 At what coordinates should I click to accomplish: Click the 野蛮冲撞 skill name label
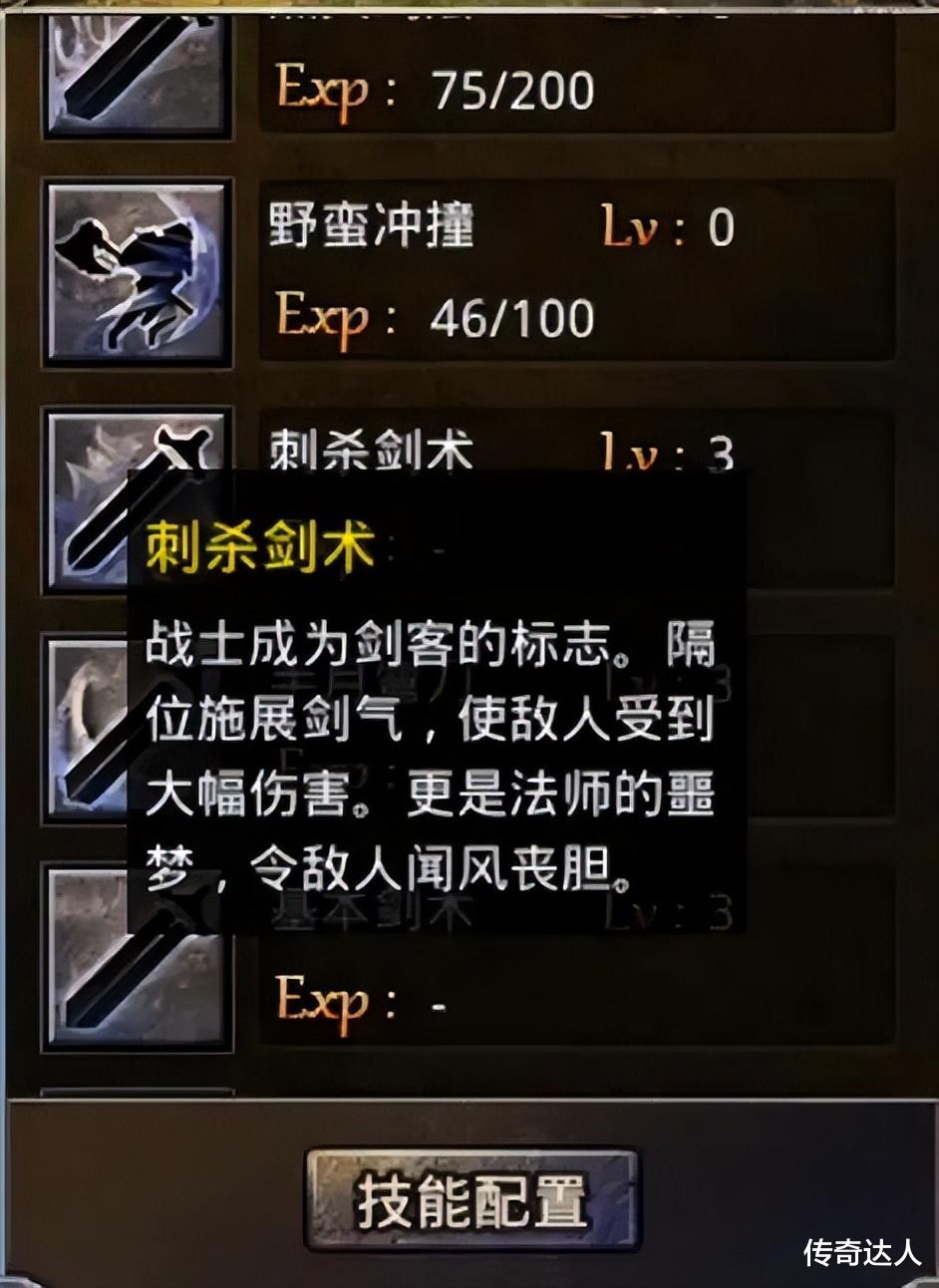click(372, 225)
